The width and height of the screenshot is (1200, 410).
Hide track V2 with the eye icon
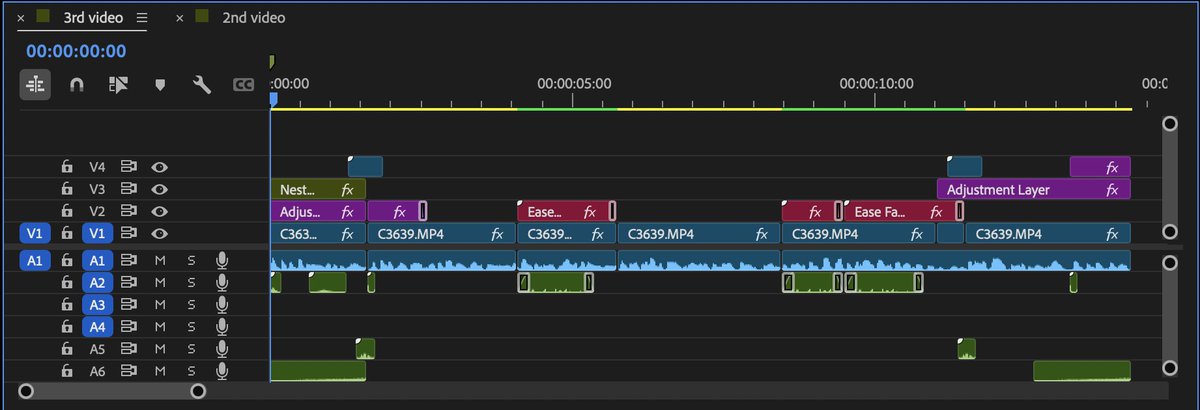point(159,211)
